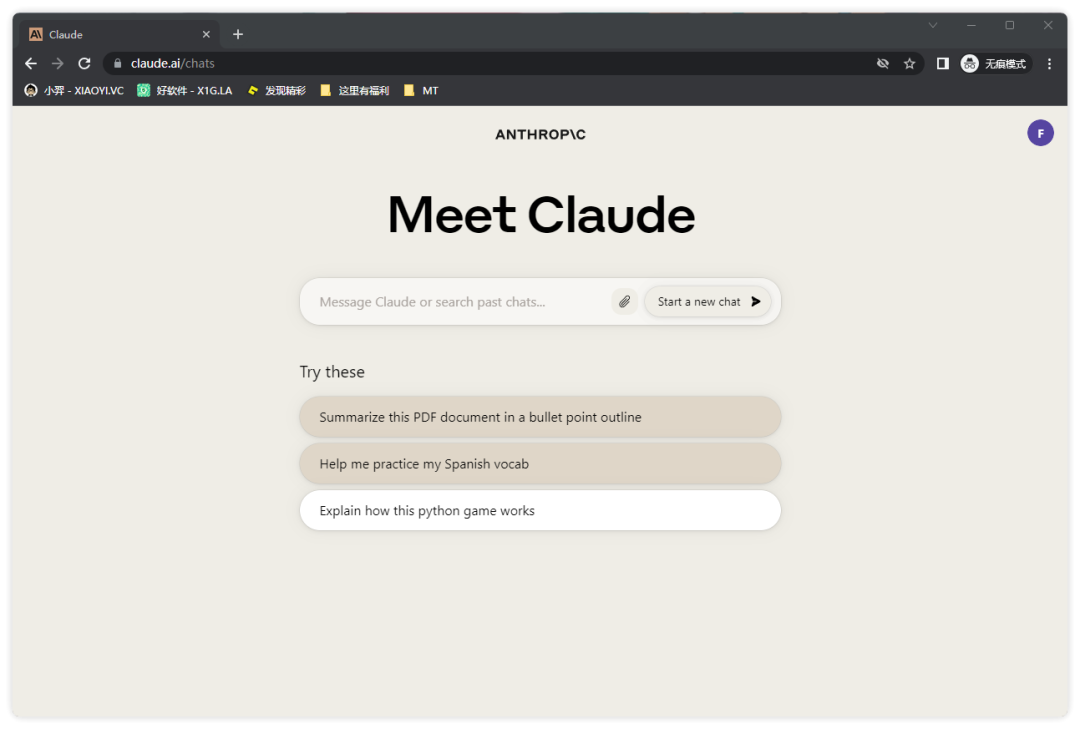
Task: Open the Chrome three-dot menu
Action: pyautogui.click(x=1049, y=63)
